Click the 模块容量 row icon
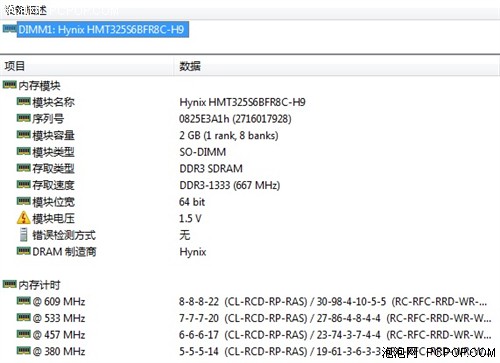 tap(24, 135)
